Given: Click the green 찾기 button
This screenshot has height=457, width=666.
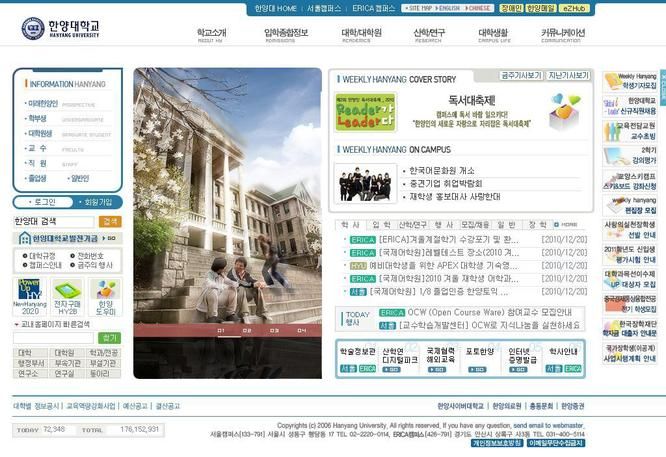Looking at the screenshot, I should pos(110,338).
